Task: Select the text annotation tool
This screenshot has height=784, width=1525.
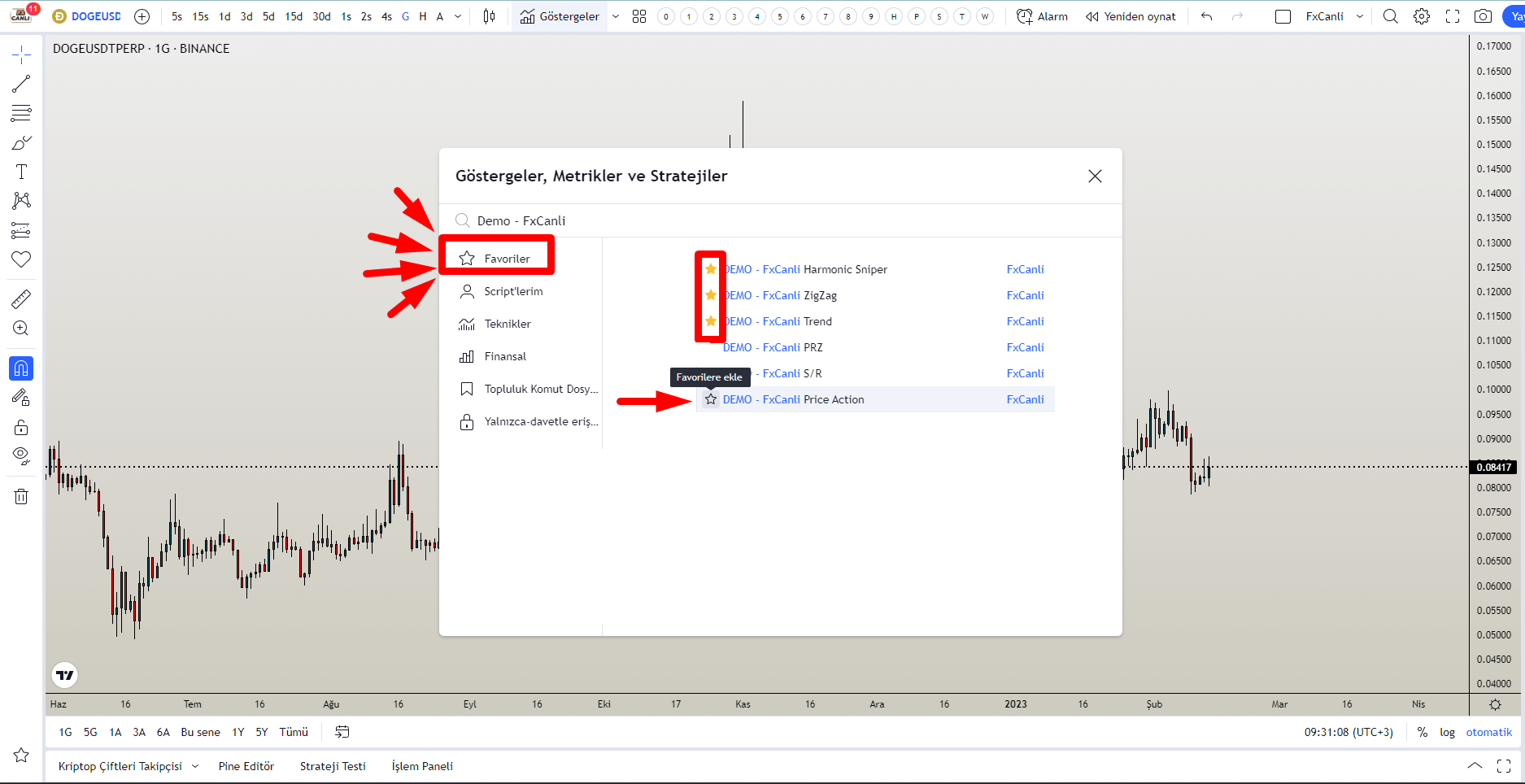Action: [x=21, y=172]
